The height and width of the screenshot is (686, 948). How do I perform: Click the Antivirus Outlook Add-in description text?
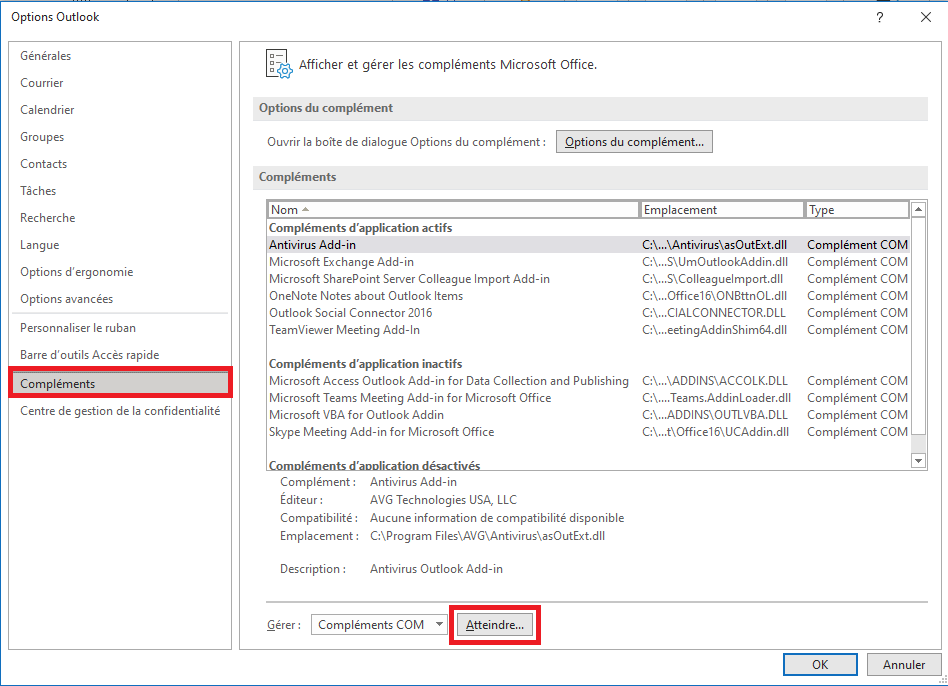(x=436, y=569)
